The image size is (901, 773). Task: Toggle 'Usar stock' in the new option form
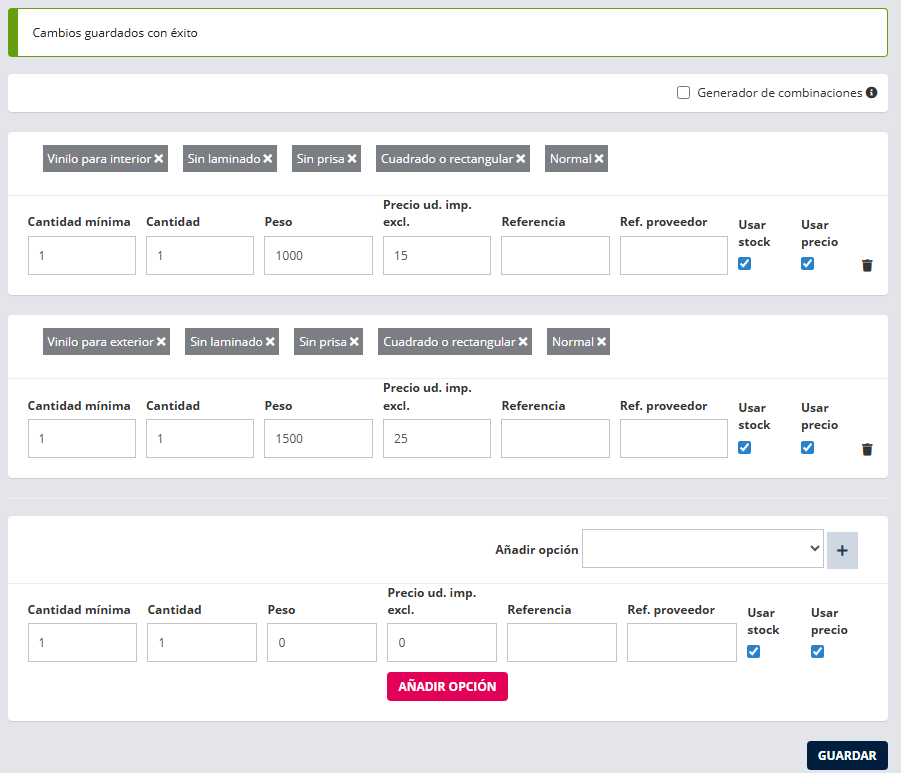[754, 652]
